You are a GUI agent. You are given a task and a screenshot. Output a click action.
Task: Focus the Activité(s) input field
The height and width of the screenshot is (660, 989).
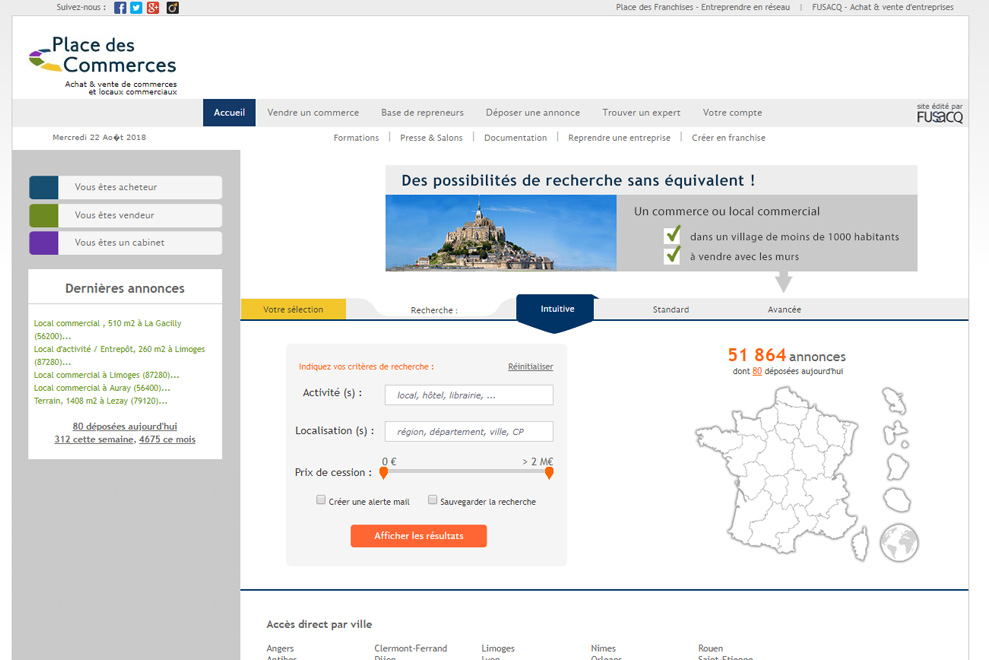click(x=469, y=395)
